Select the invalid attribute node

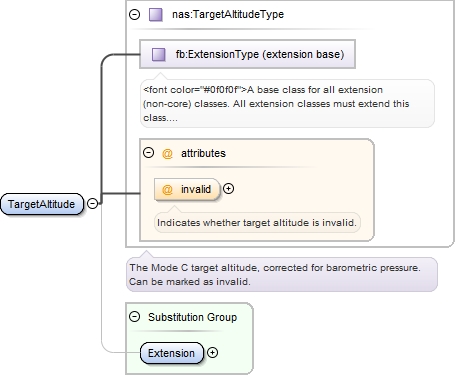187,189
